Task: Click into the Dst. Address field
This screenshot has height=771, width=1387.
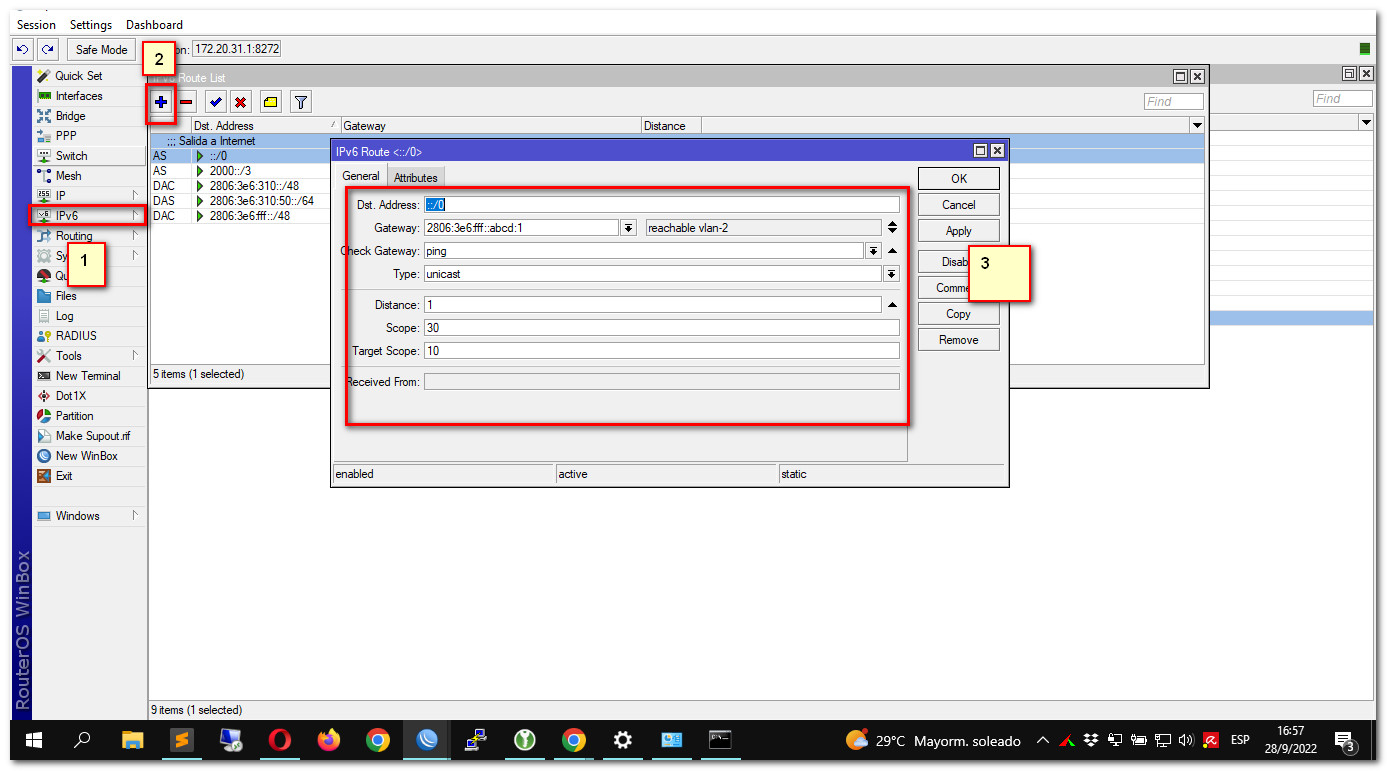Action: [x=661, y=205]
